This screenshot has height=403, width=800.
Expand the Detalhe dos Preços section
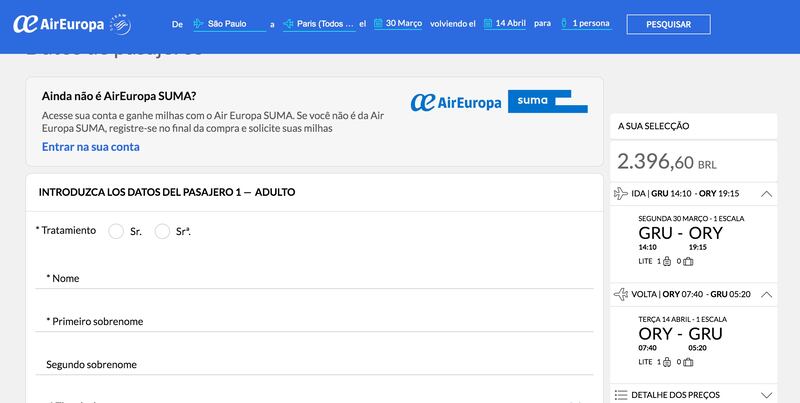click(766, 395)
